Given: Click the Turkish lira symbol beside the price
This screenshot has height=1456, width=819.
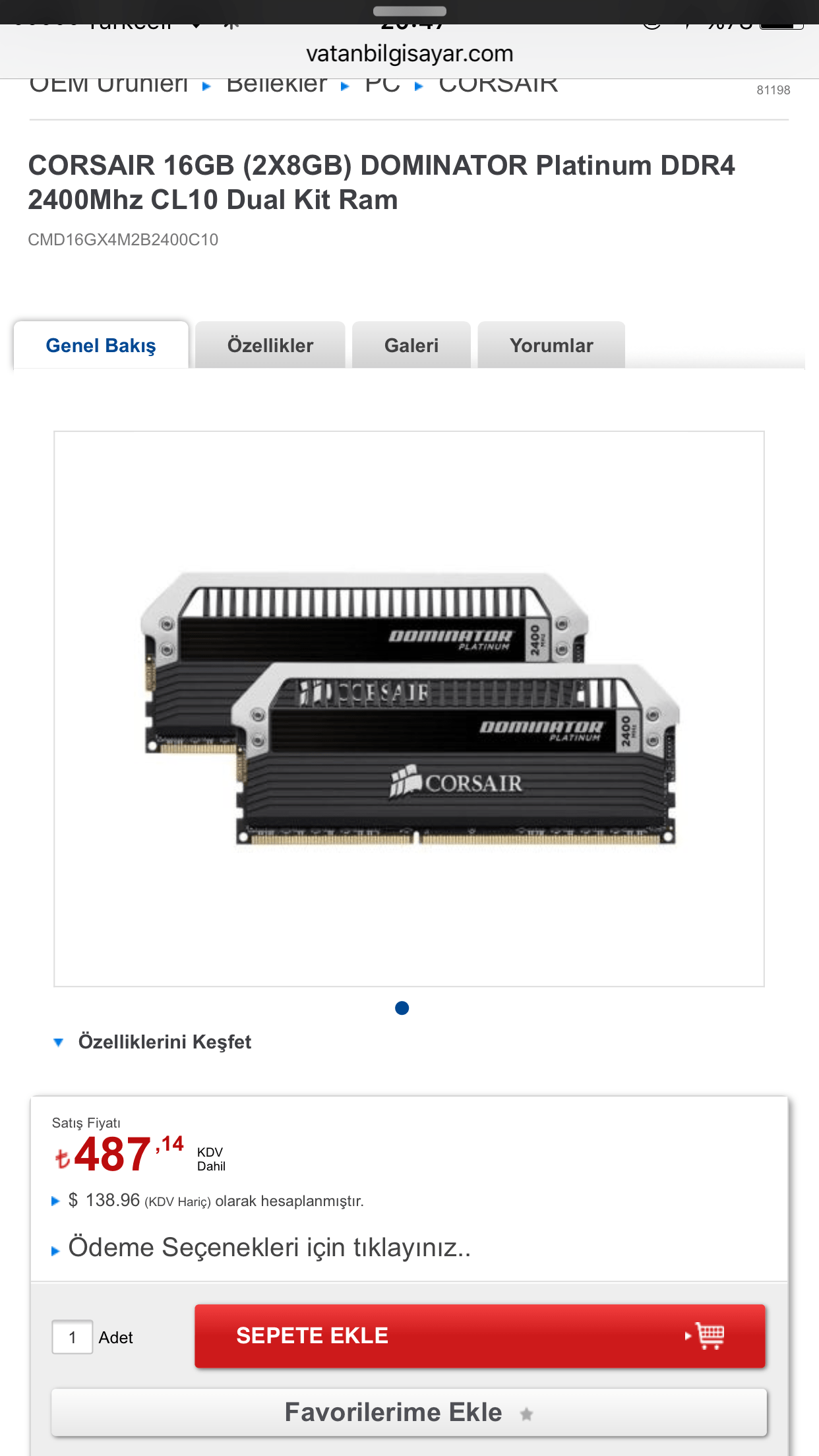Looking at the screenshot, I should [63, 1159].
